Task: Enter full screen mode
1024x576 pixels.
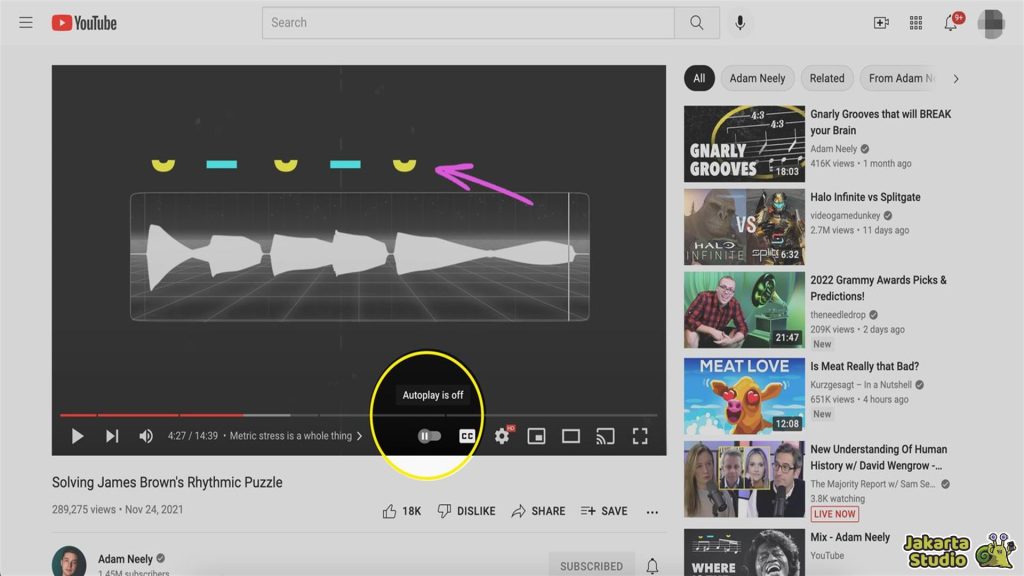Action: click(640, 436)
